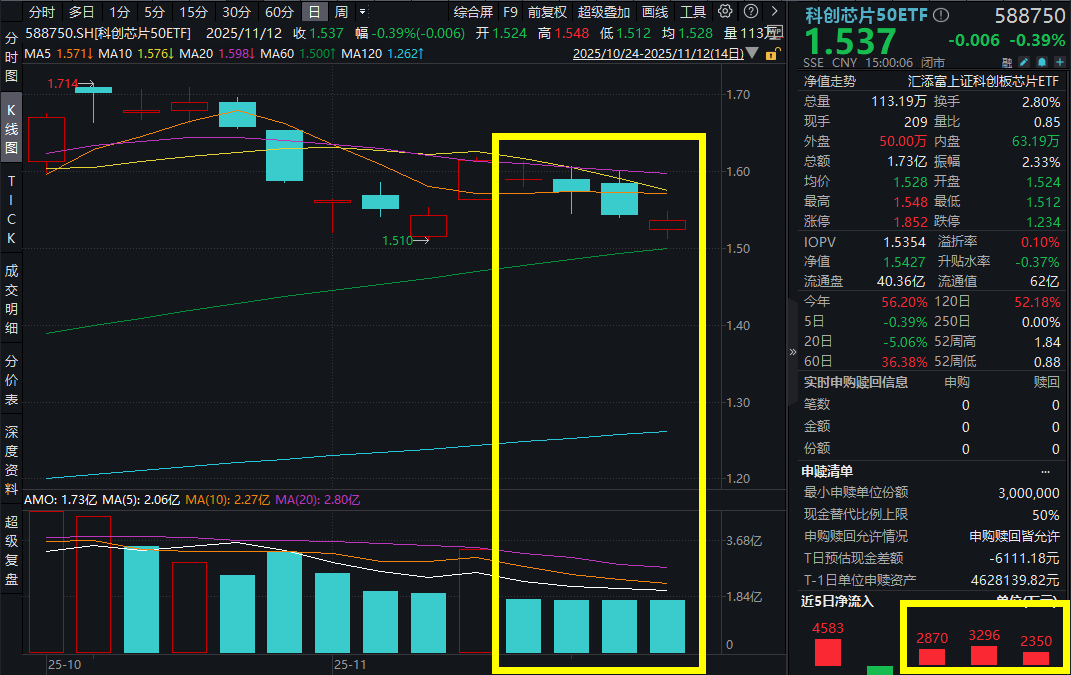Open the settings gear icon on the toolbar
The image size is (1071, 675).
point(725,12)
